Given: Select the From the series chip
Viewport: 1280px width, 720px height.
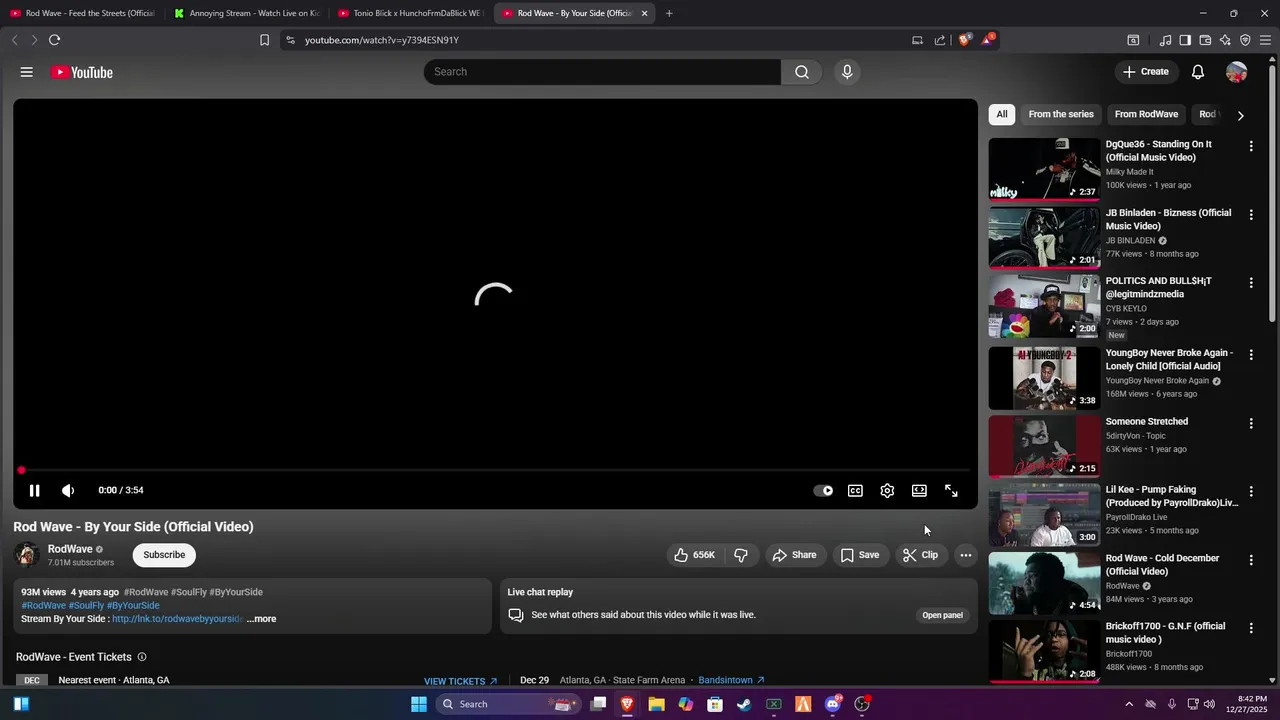Looking at the screenshot, I should pos(1061,114).
